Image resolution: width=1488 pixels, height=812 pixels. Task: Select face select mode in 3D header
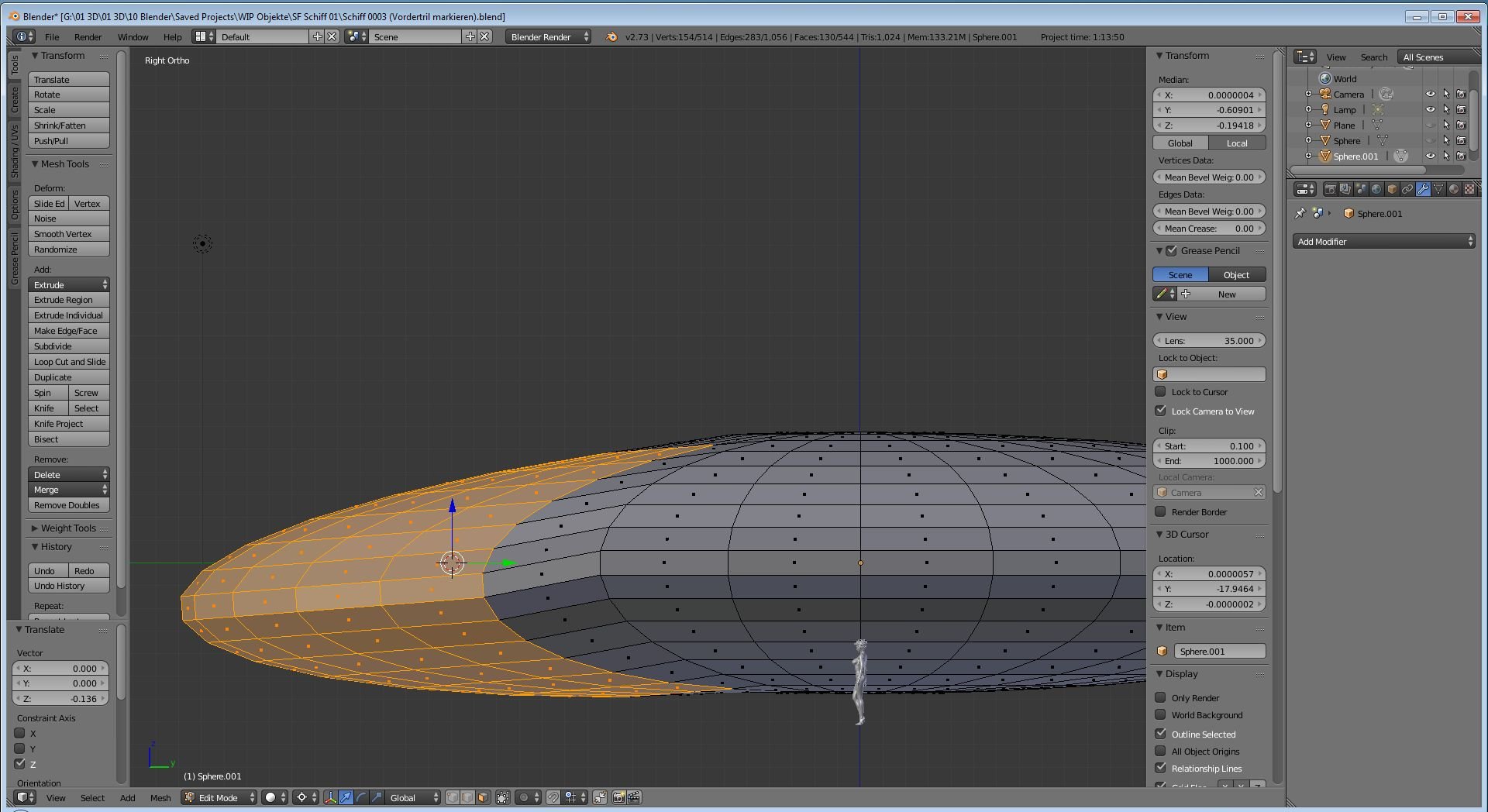pyautogui.click(x=483, y=797)
